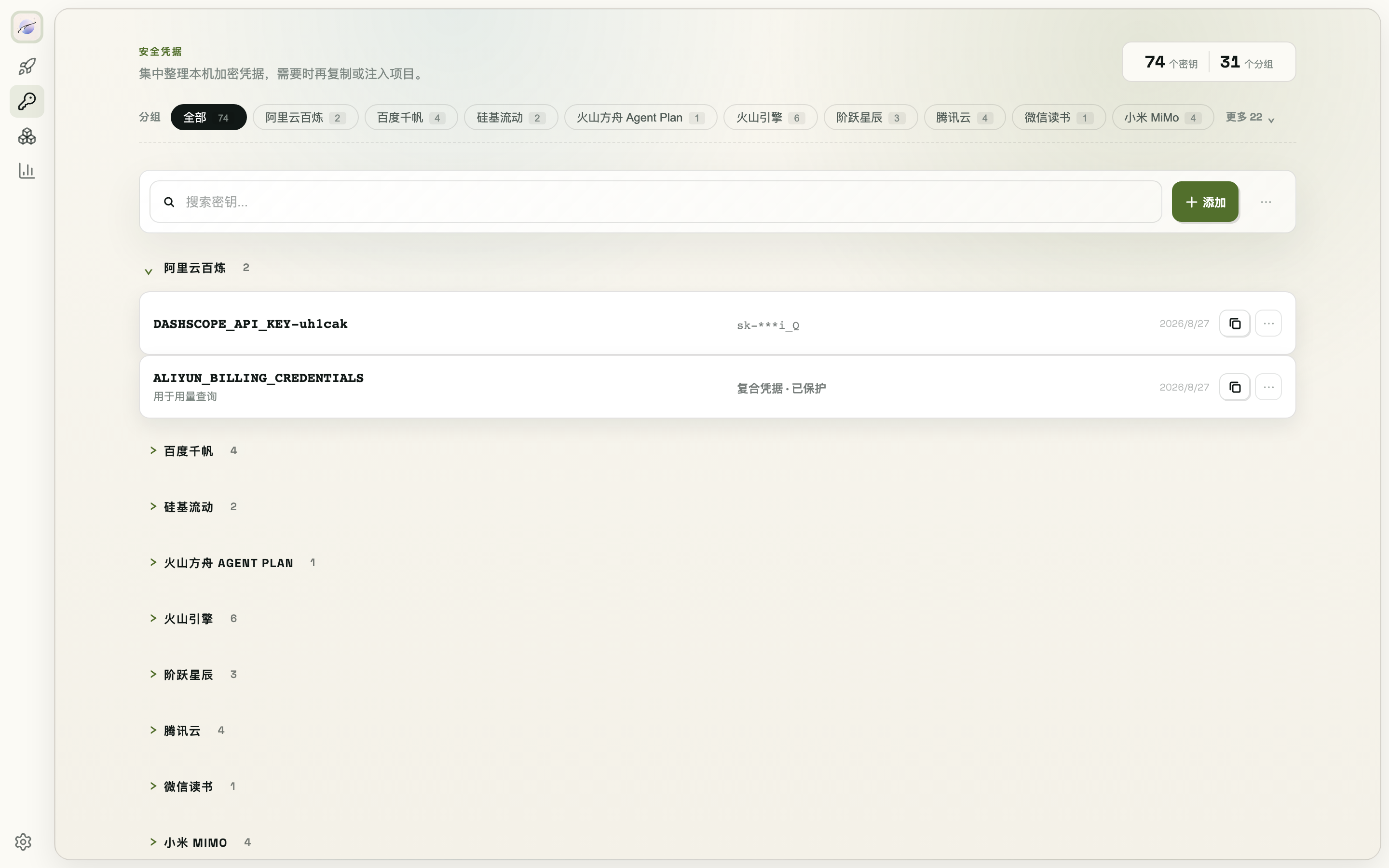1389x868 pixels.
Task: Open the toolbar overflow menu beside 添加
Action: [x=1266, y=202]
